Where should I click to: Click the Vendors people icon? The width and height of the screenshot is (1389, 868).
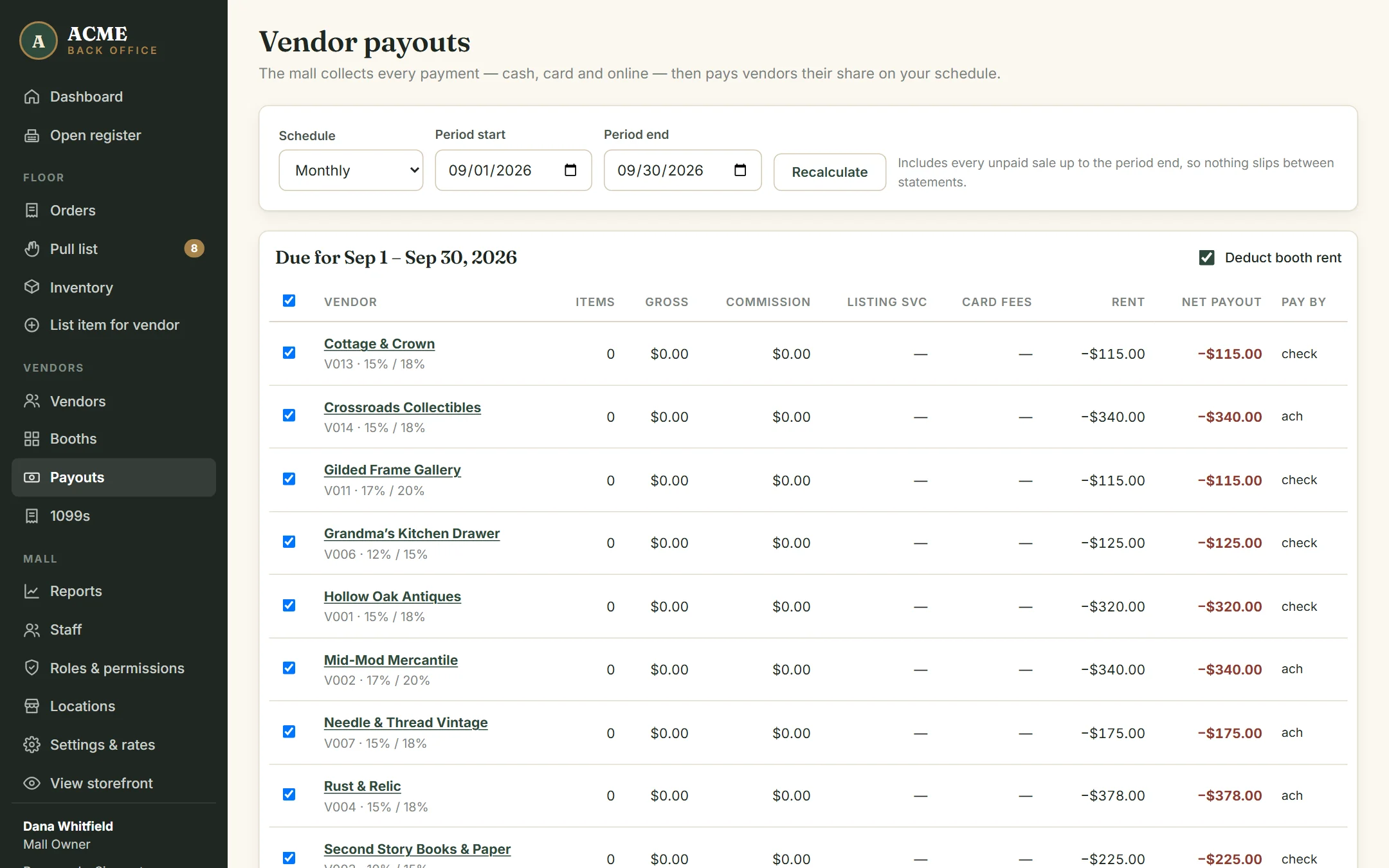pos(32,401)
